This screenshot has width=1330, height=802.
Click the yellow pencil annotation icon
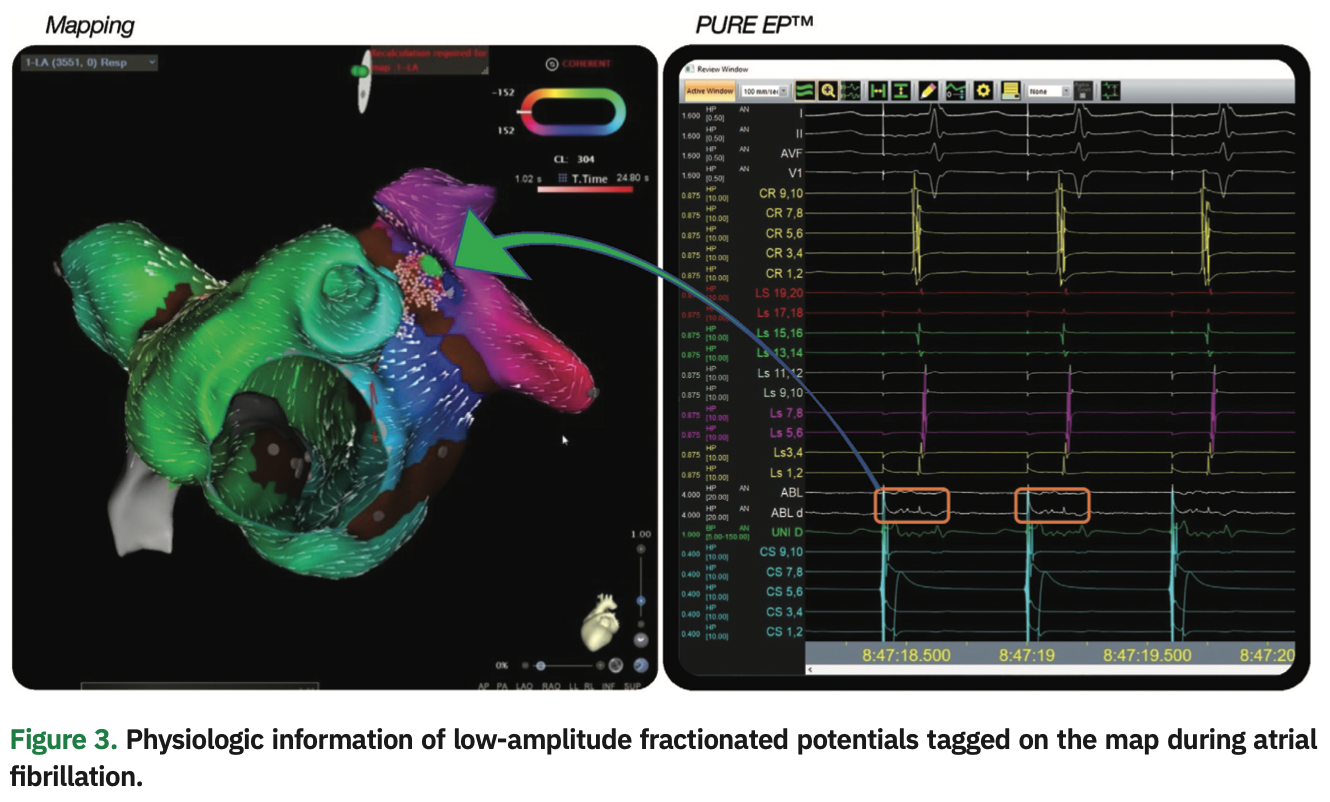(929, 90)
